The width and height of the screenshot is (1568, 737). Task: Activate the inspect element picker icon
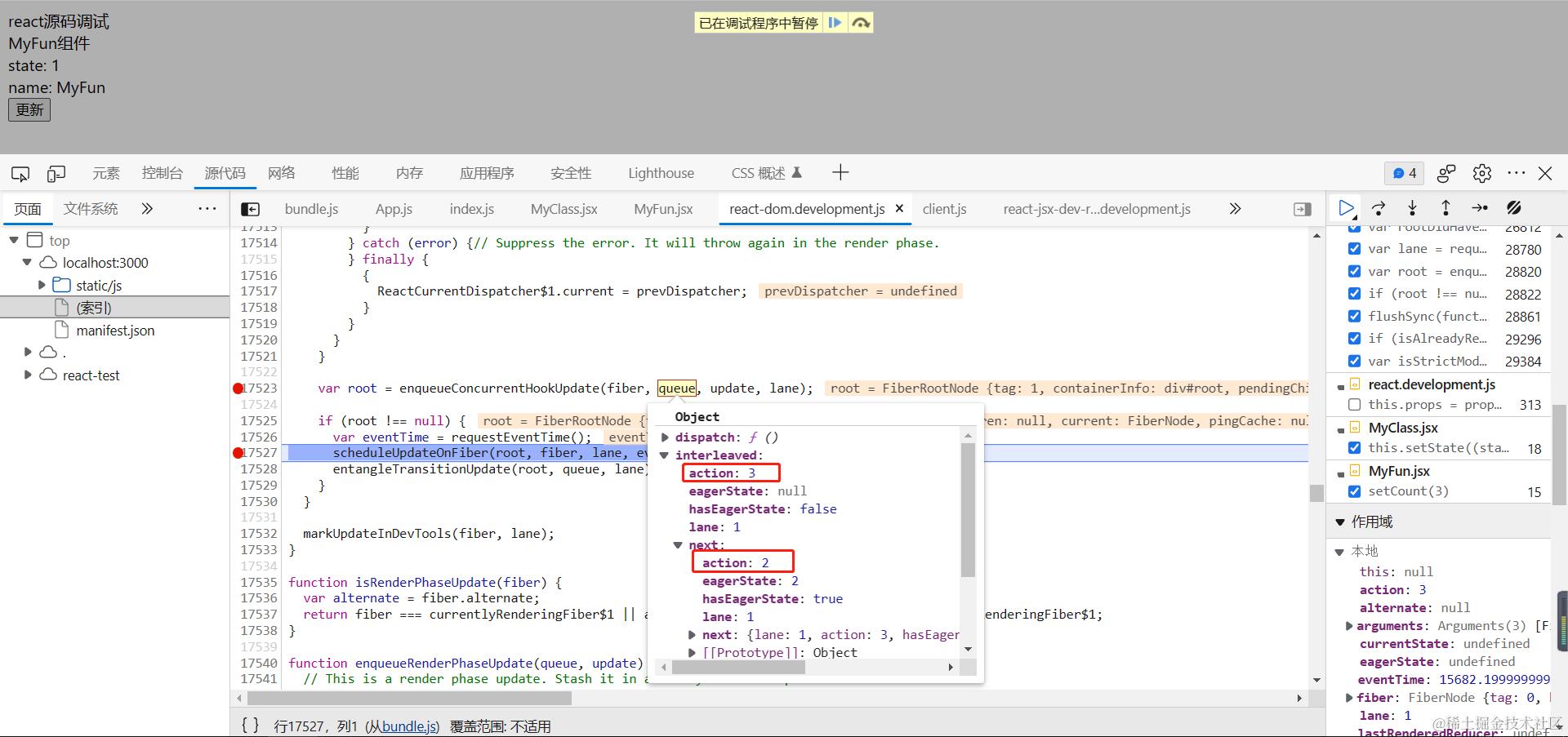click(x=20, y=173)
